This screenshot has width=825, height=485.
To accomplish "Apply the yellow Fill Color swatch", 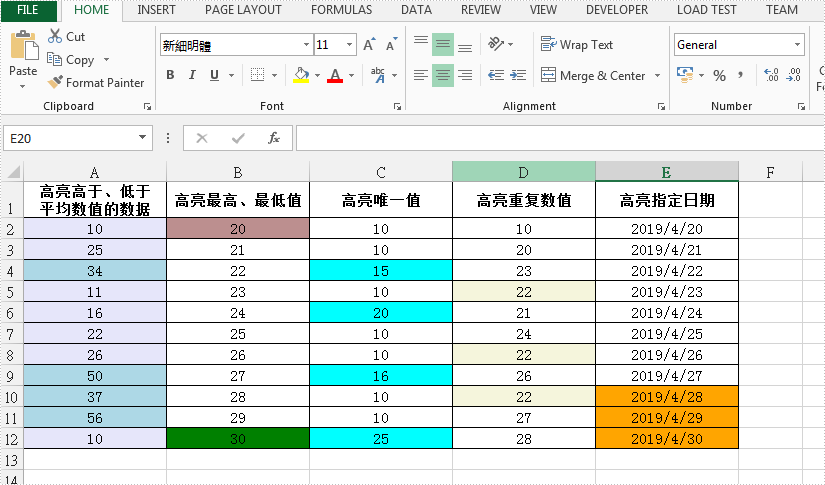I will pyautogui.click(x=302, y=76).
